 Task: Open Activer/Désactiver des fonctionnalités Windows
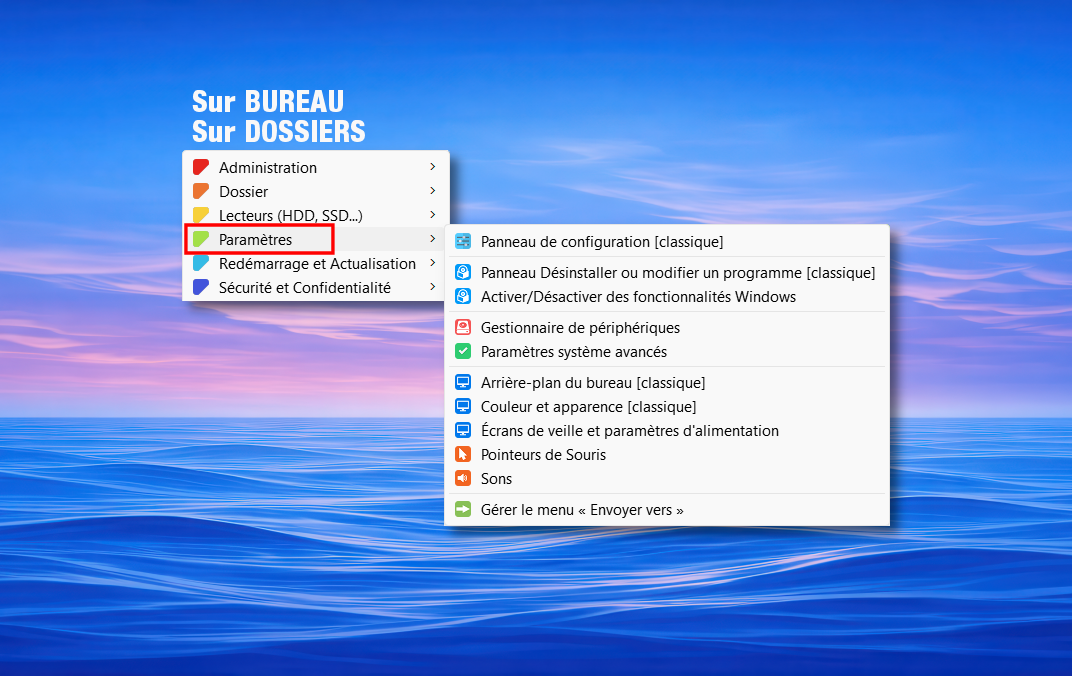(638, 297)
